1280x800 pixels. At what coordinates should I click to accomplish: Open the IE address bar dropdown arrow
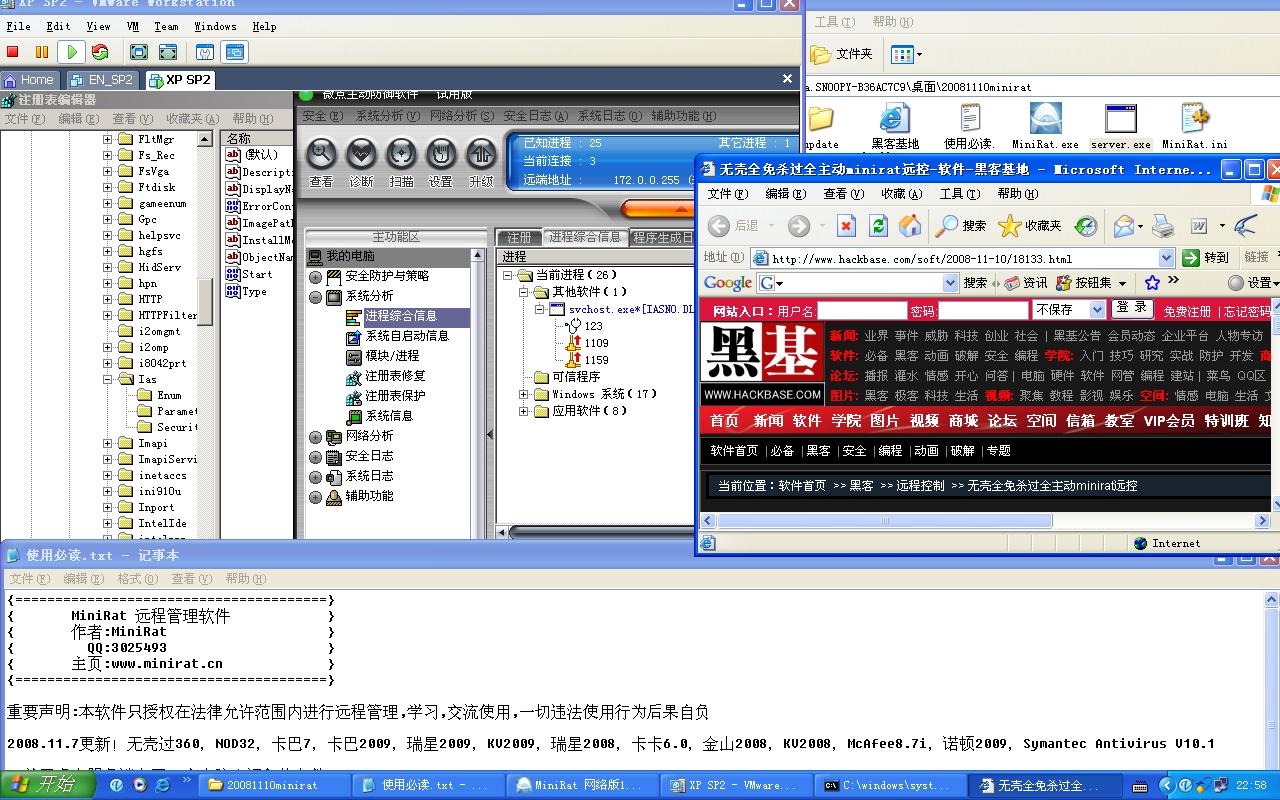[1166, 258]
